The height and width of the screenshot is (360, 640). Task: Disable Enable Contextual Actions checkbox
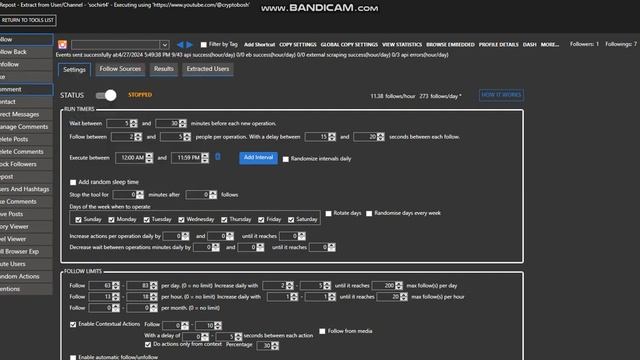point(73,324)
